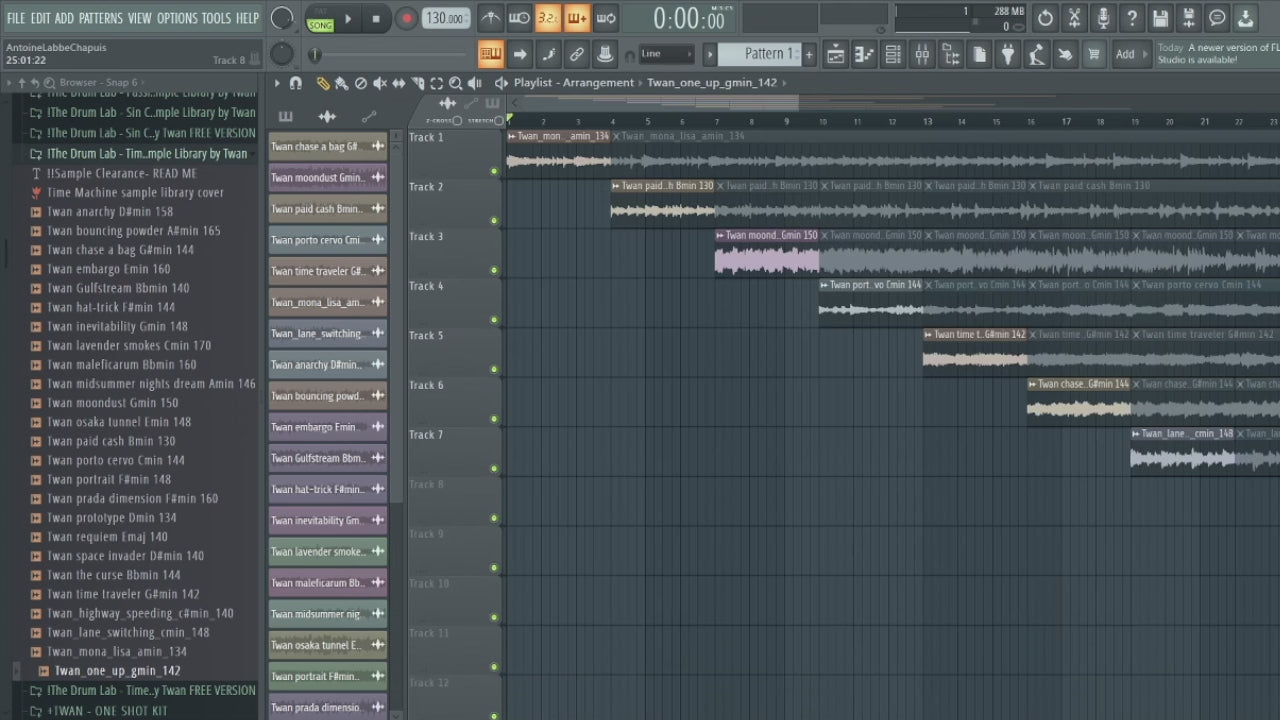Select the playlist Delete tool
Viewport: 1280px width, 720px height.
pyautogui.click(x=361, y=83)
